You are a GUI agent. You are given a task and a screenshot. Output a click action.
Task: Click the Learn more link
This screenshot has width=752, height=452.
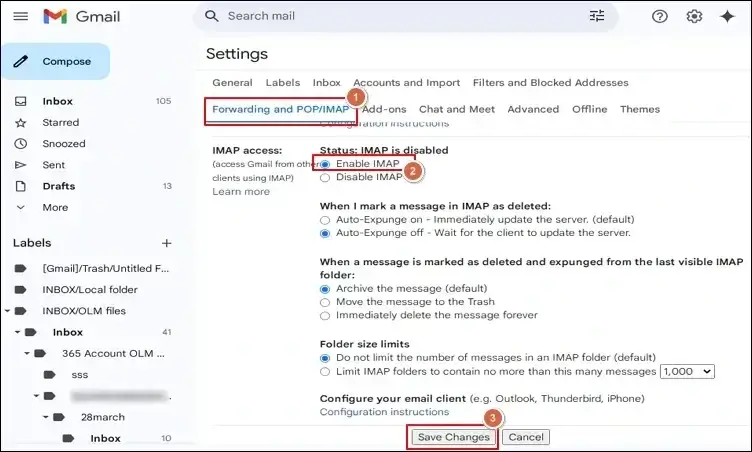(x=241, y=191)
